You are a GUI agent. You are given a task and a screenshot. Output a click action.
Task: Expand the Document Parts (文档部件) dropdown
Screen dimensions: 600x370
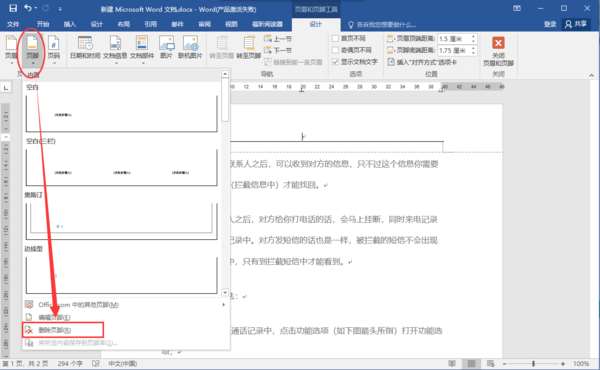coord(142,49)
